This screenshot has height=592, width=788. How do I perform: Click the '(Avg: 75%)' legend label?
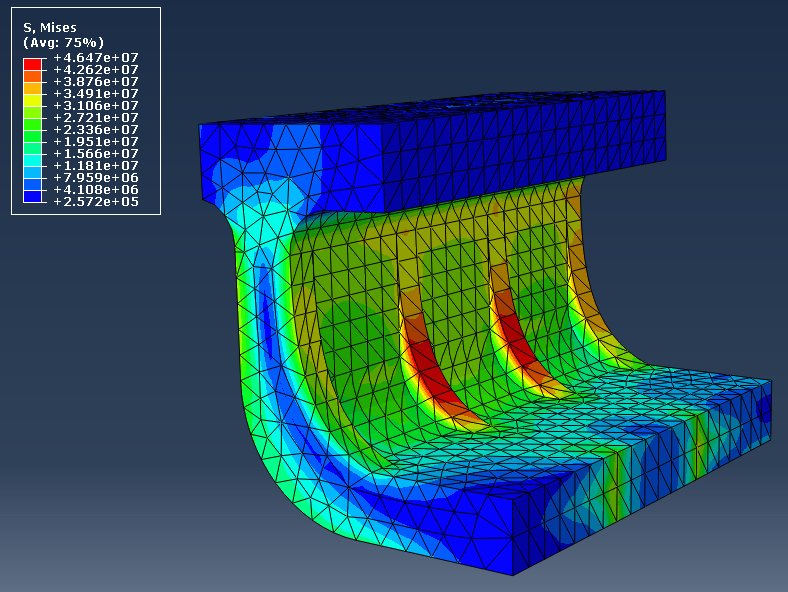click(63, 42)
